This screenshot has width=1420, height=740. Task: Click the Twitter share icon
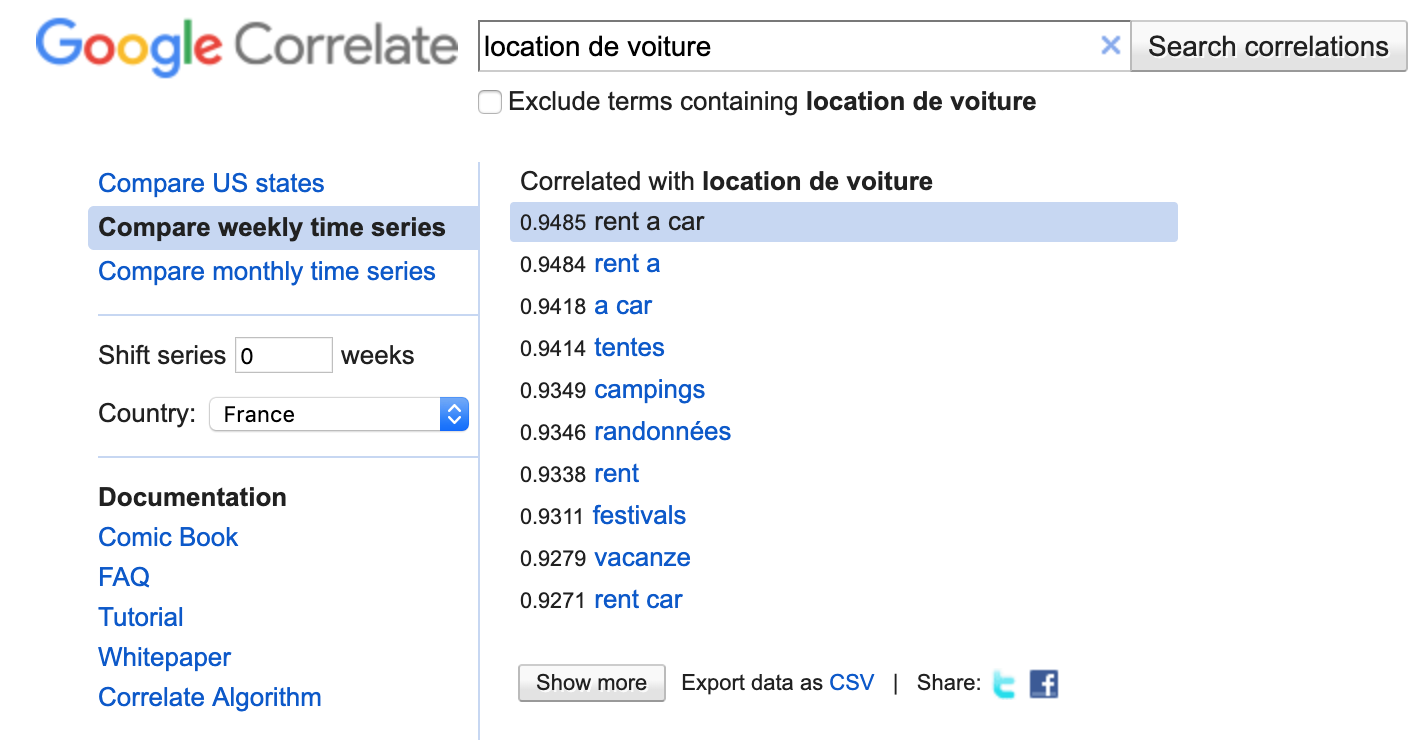tap(1004, 684)
